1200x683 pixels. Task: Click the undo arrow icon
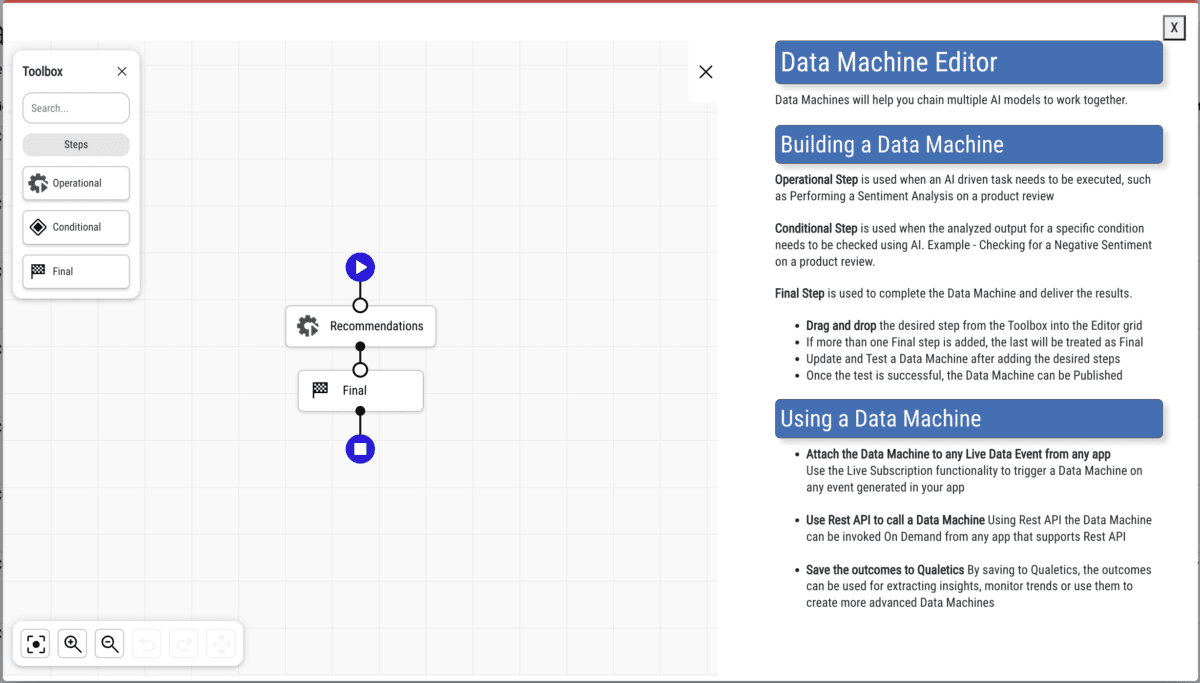coord(147,643)
